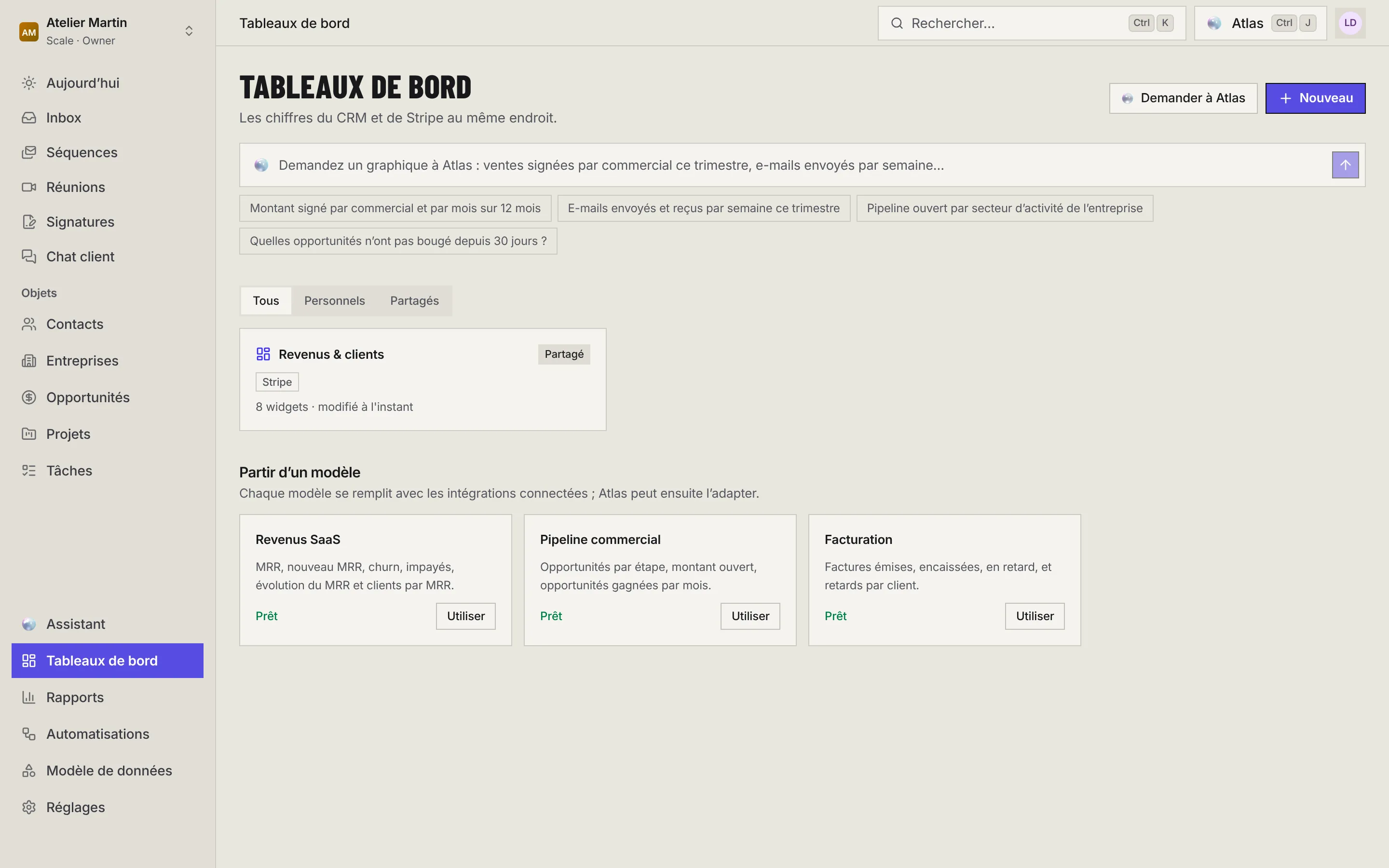This screenshot has width=1389, height=868.
Task: Click the Stripe tag on dashboard card
Action: pos(277,382)
